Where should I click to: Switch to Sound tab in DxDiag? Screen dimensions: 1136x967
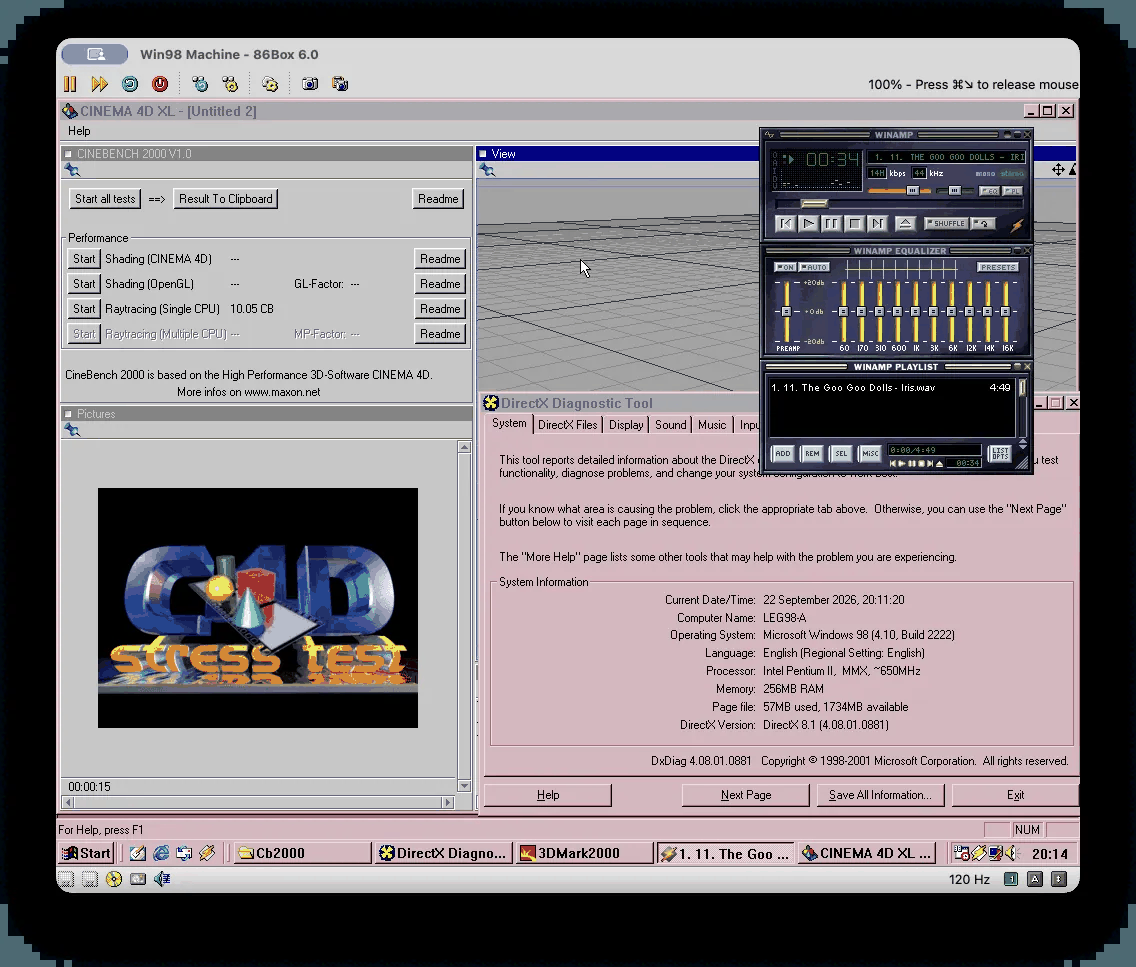(671, 424)
